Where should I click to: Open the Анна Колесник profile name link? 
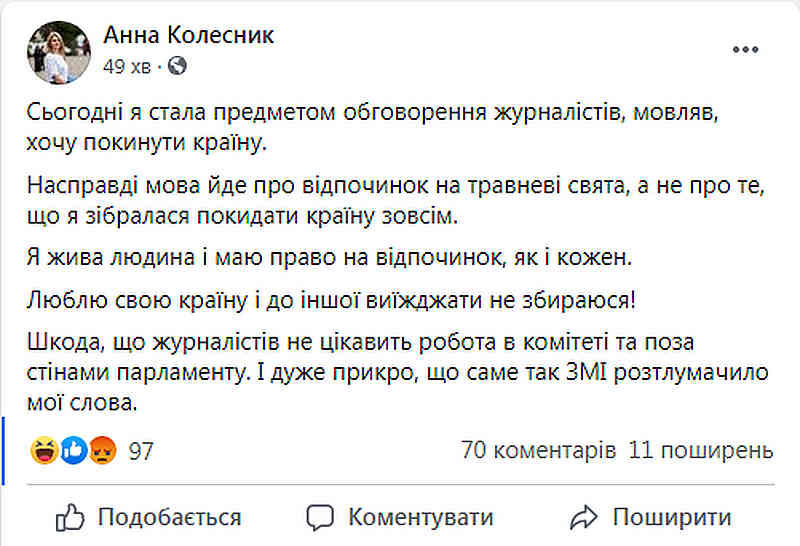[x=189, y=35]
